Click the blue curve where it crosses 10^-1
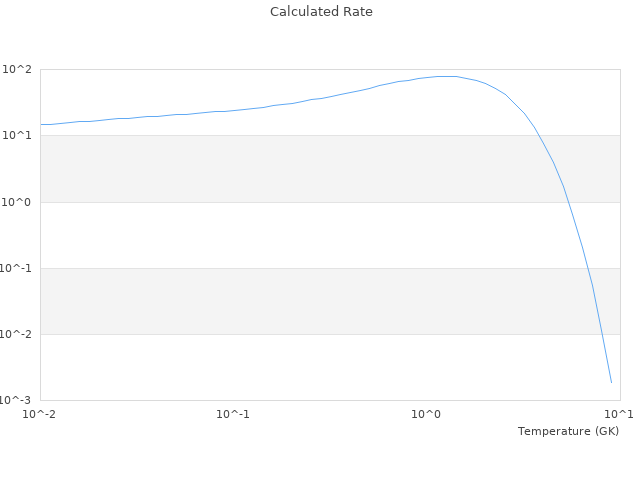The image size is (640, 480). 588,268
